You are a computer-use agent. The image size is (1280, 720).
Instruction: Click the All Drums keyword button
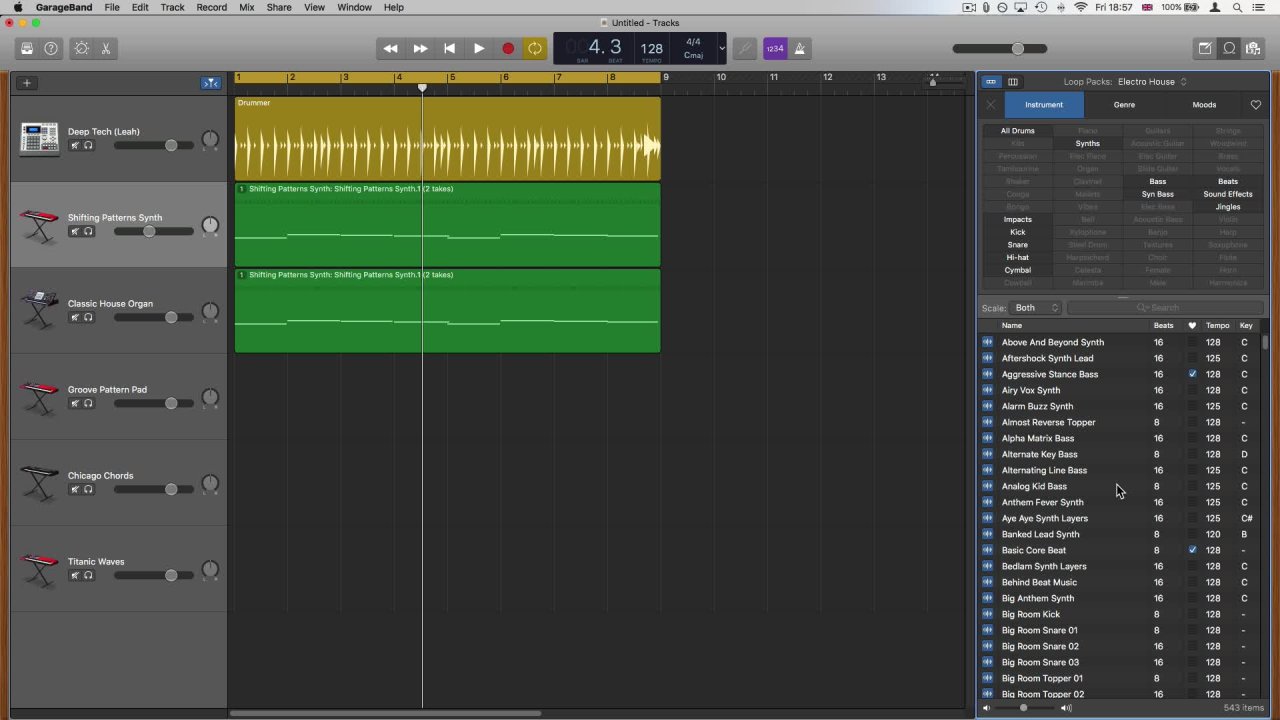click(x=1017, y=130)
